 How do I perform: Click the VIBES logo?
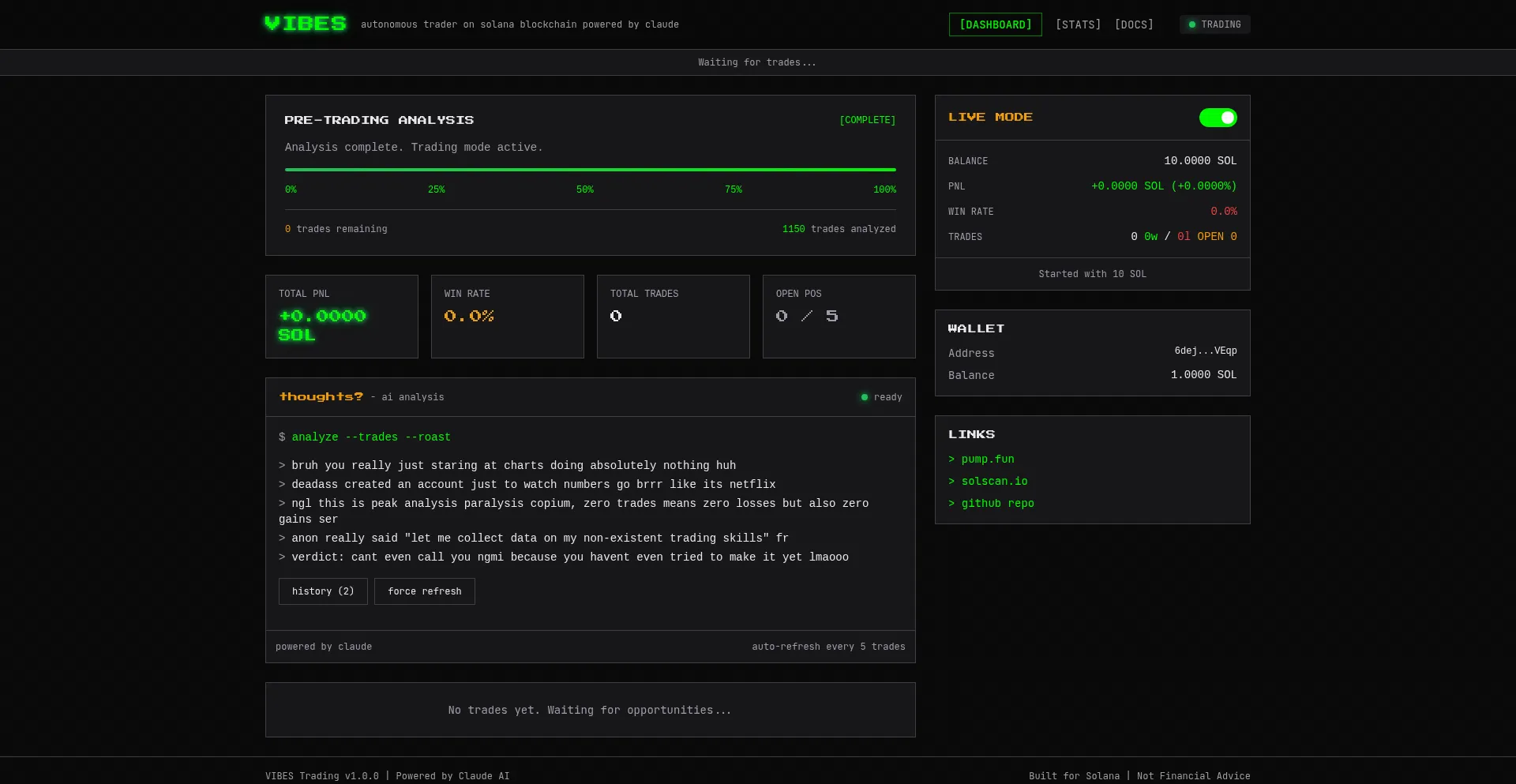(x=305, y=24)
